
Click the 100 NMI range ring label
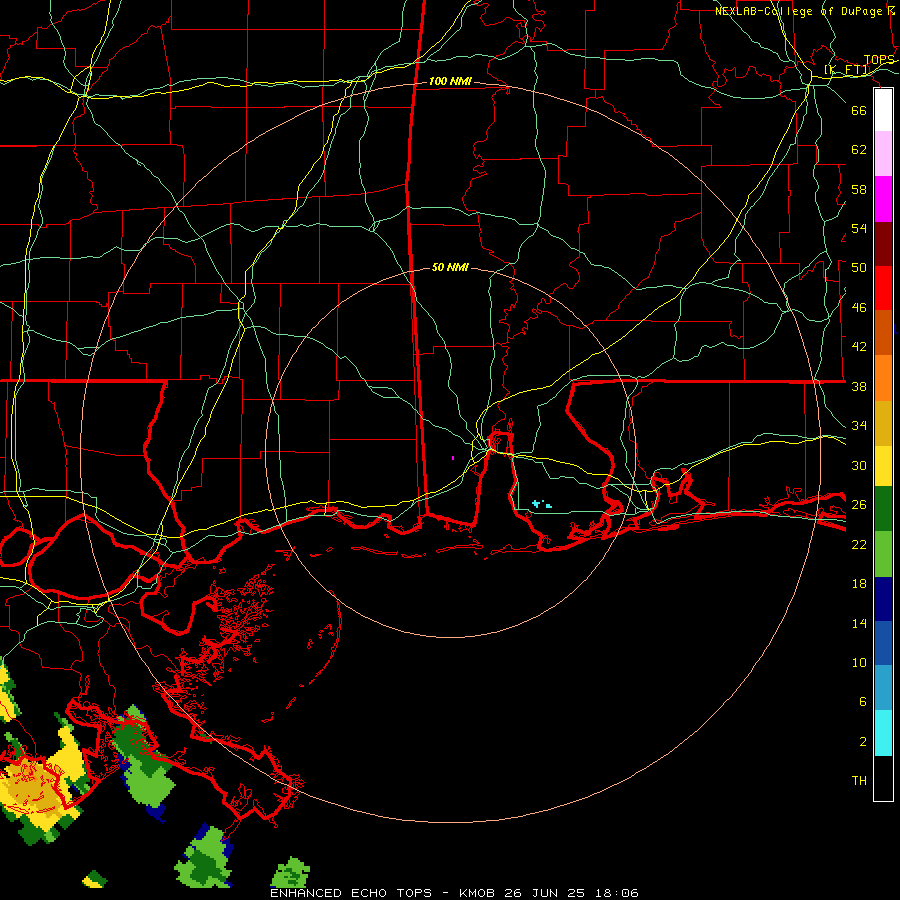[x=451, y=82]
